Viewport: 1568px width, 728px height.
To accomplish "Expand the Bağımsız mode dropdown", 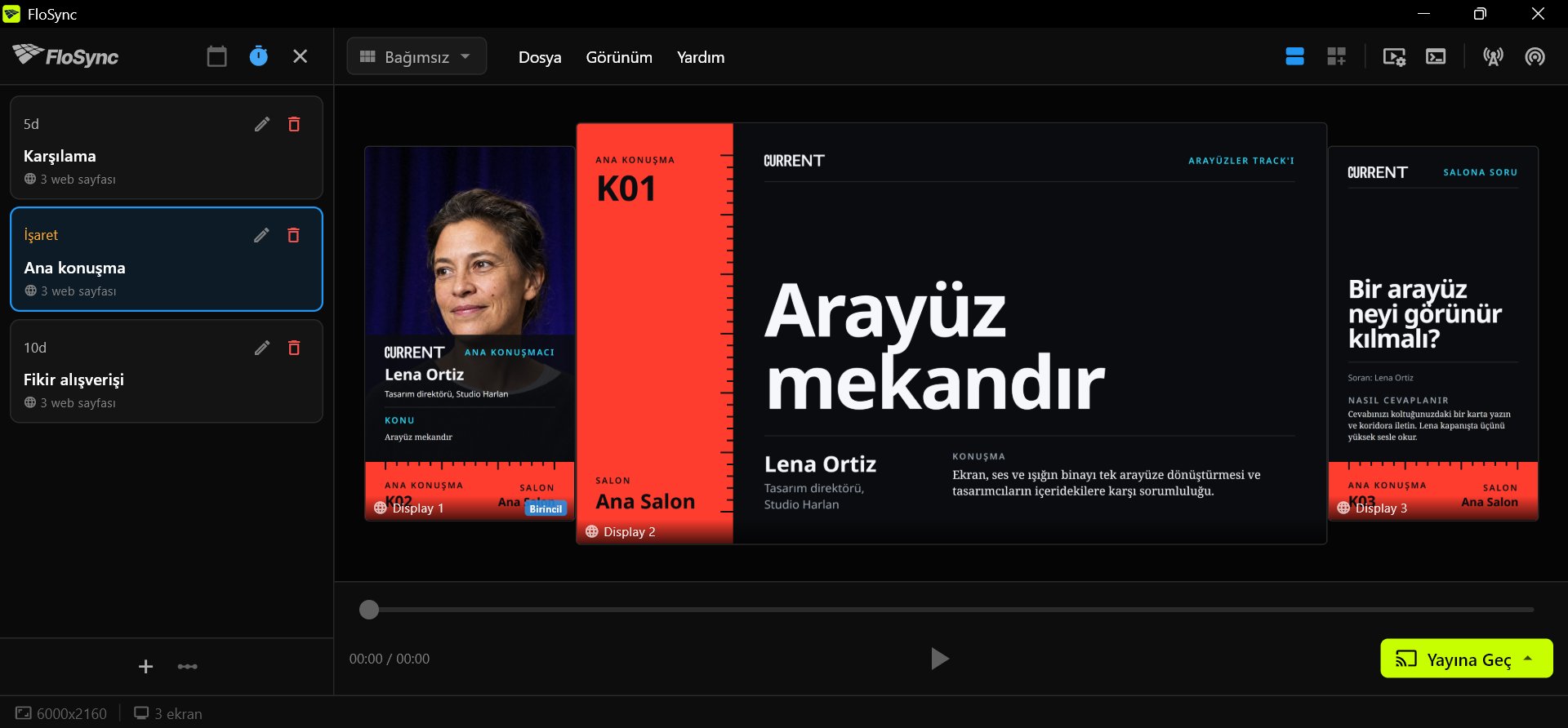I will [416, 56].
